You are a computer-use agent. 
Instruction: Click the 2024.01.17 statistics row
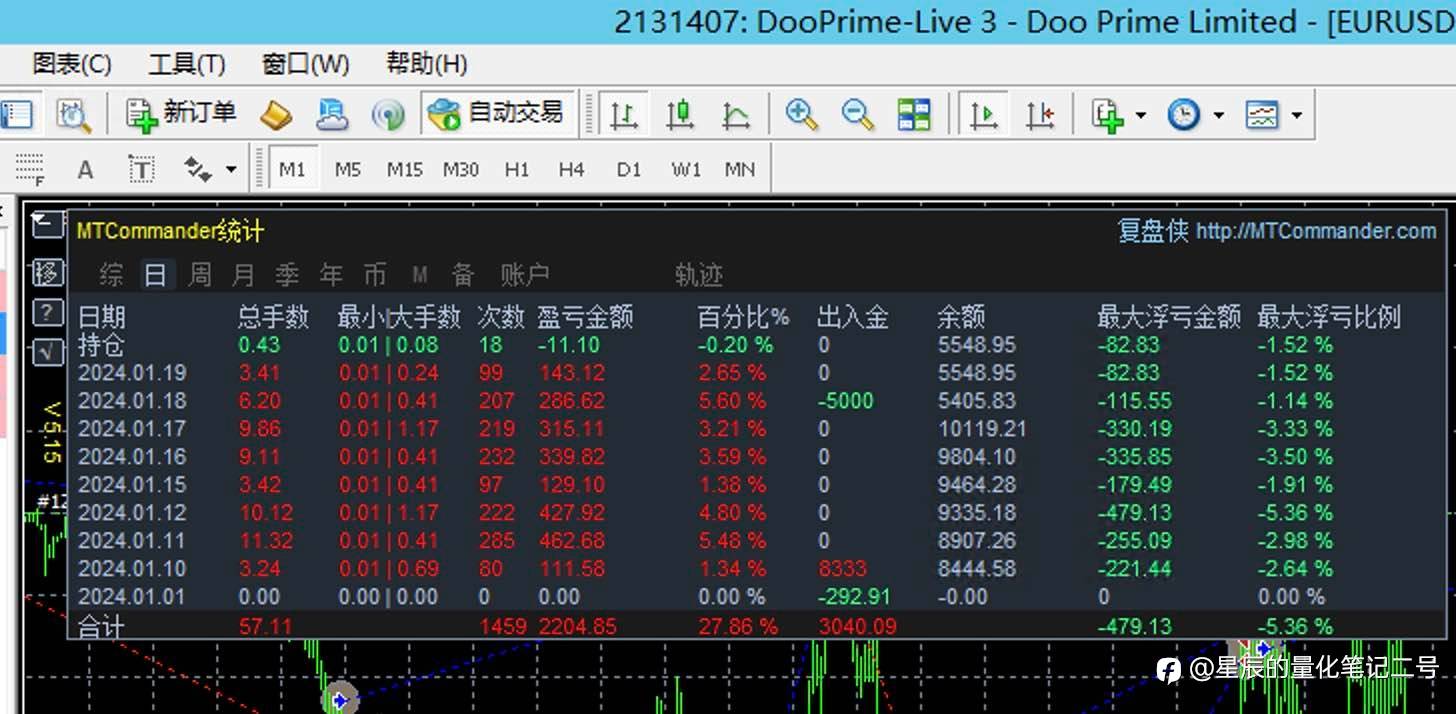pos(756,429)
